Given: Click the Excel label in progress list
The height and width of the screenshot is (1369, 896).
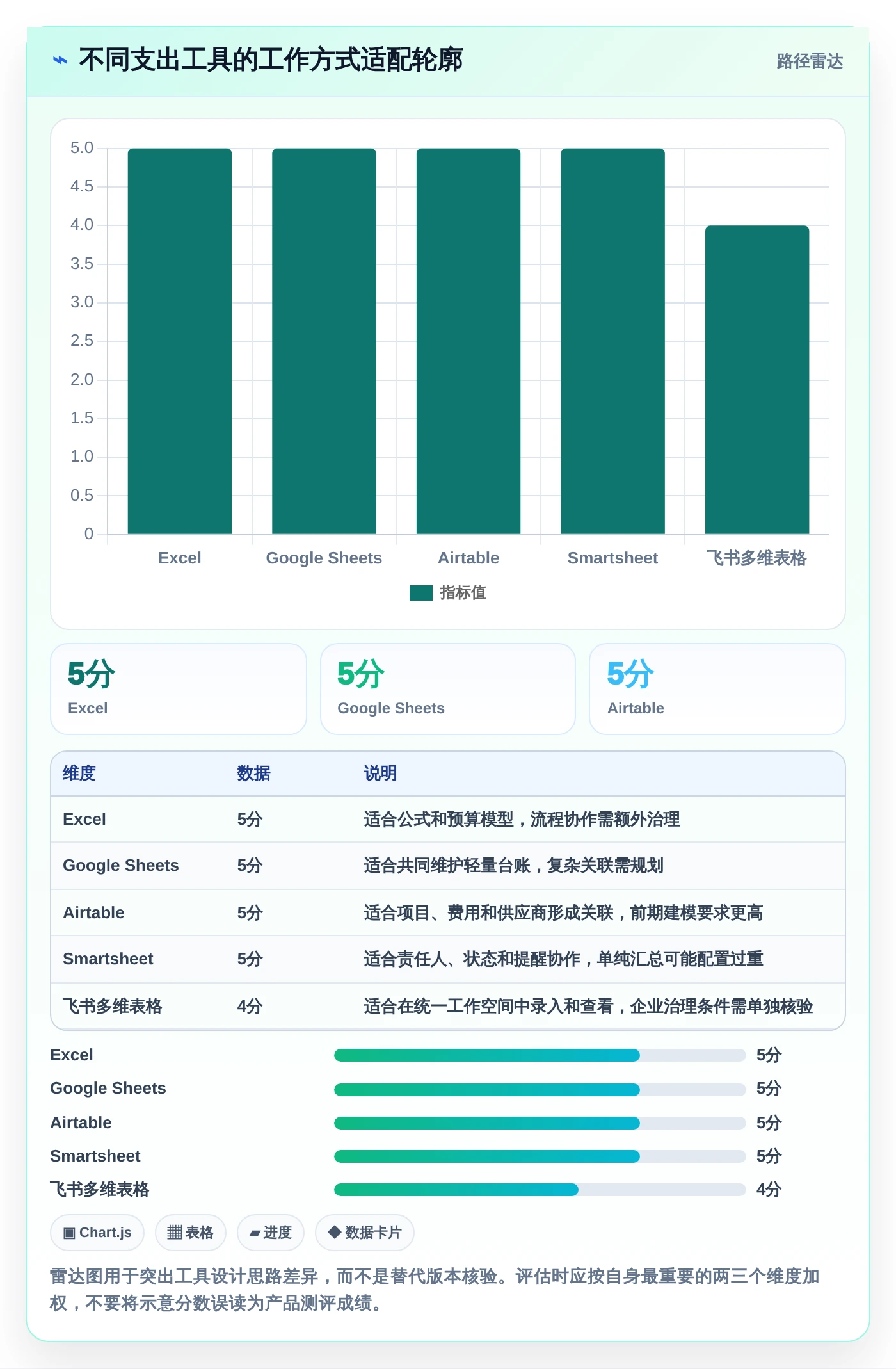Looking at the screenshot, I should coord(72,1055).
